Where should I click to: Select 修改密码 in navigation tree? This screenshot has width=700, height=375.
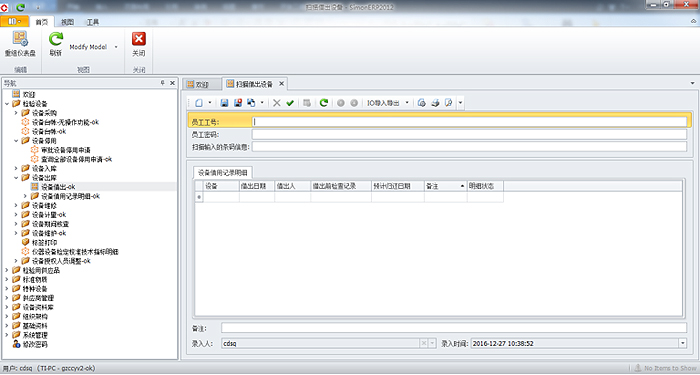35,344
